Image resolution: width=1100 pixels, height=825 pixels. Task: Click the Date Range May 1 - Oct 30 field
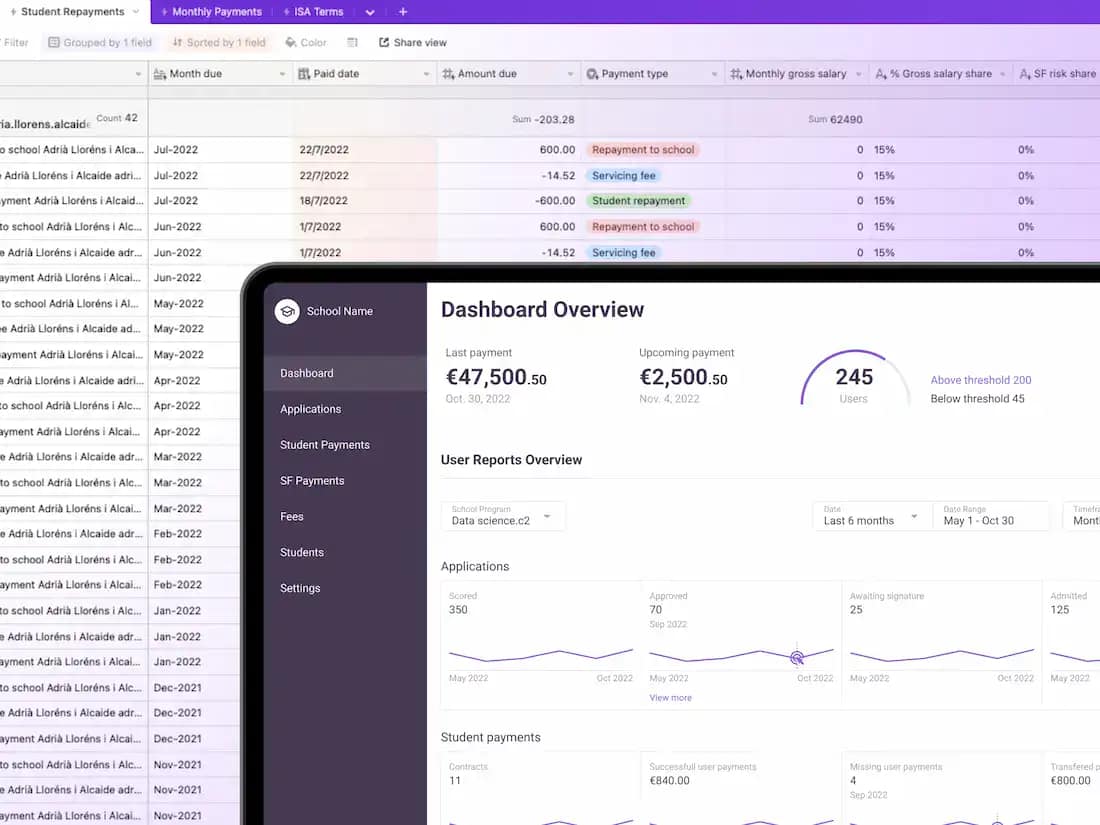(x=990, y=516)
